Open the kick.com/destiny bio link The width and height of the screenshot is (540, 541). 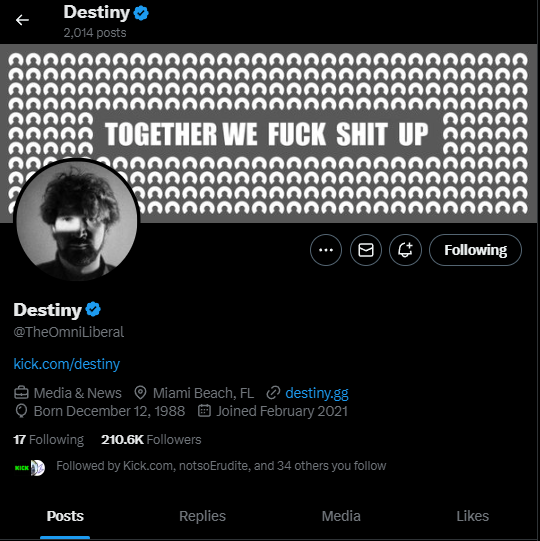(x=67, y=364)
